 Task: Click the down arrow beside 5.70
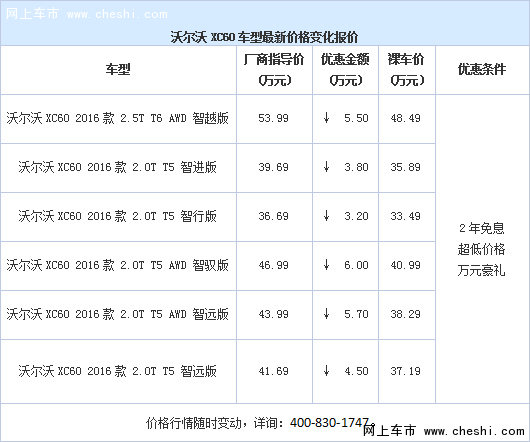pyautogui.click(x=326, y=314)
